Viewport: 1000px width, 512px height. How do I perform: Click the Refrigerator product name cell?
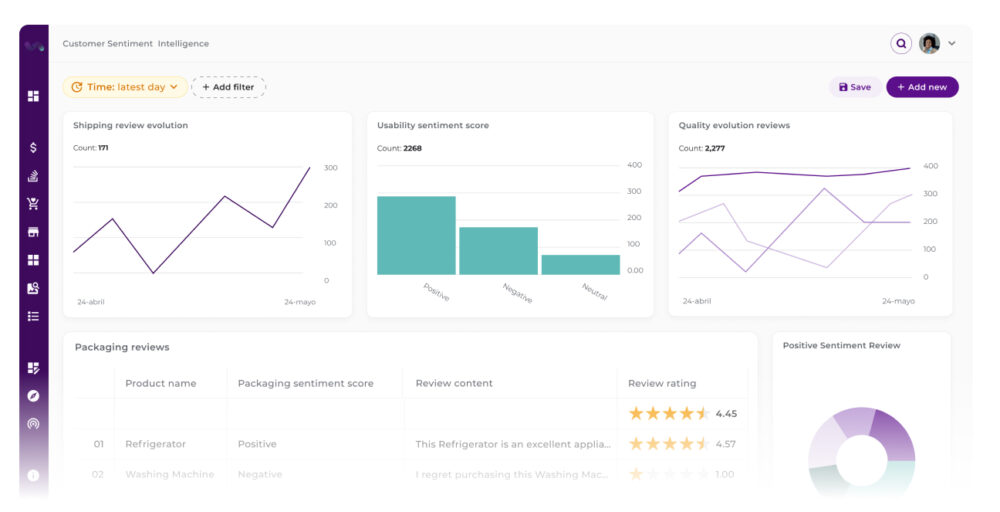[156, 444]
